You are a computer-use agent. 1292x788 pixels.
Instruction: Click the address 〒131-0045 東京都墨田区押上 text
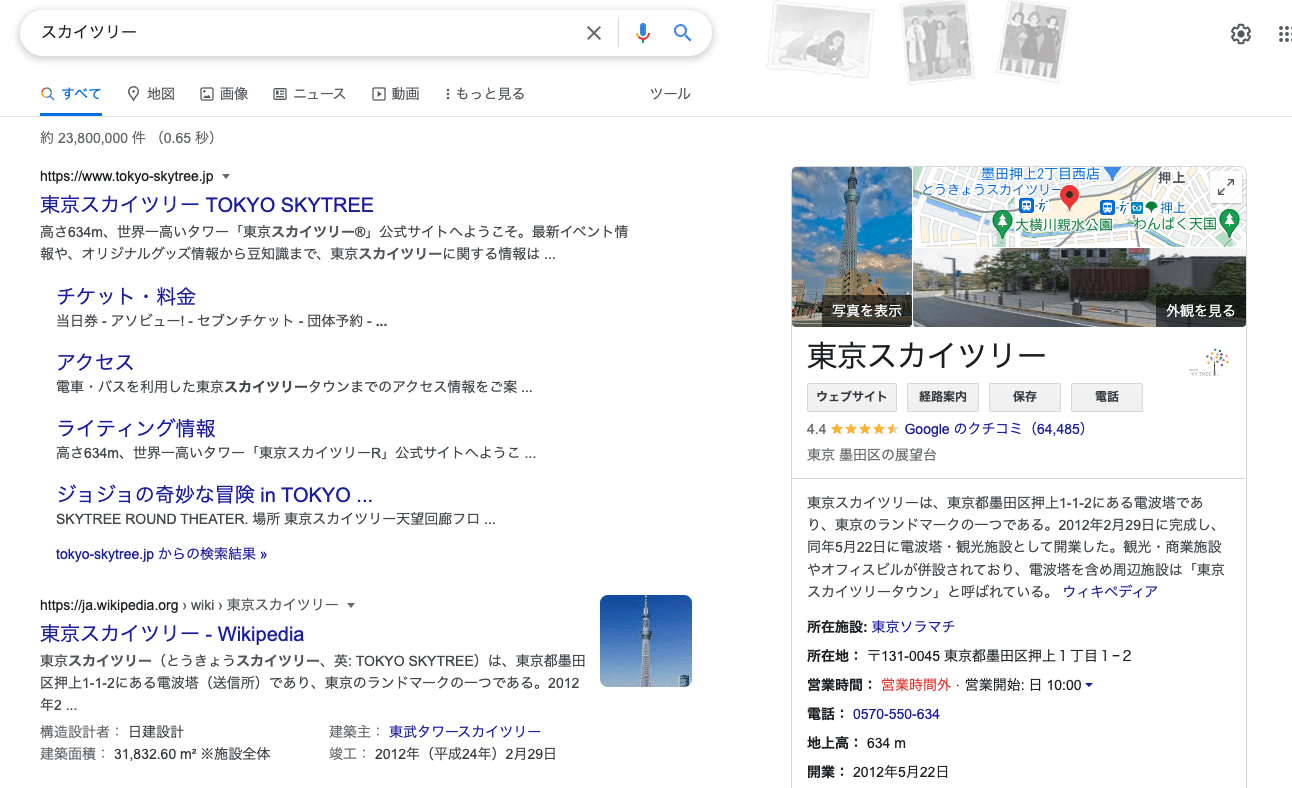(x=999, y=656)
